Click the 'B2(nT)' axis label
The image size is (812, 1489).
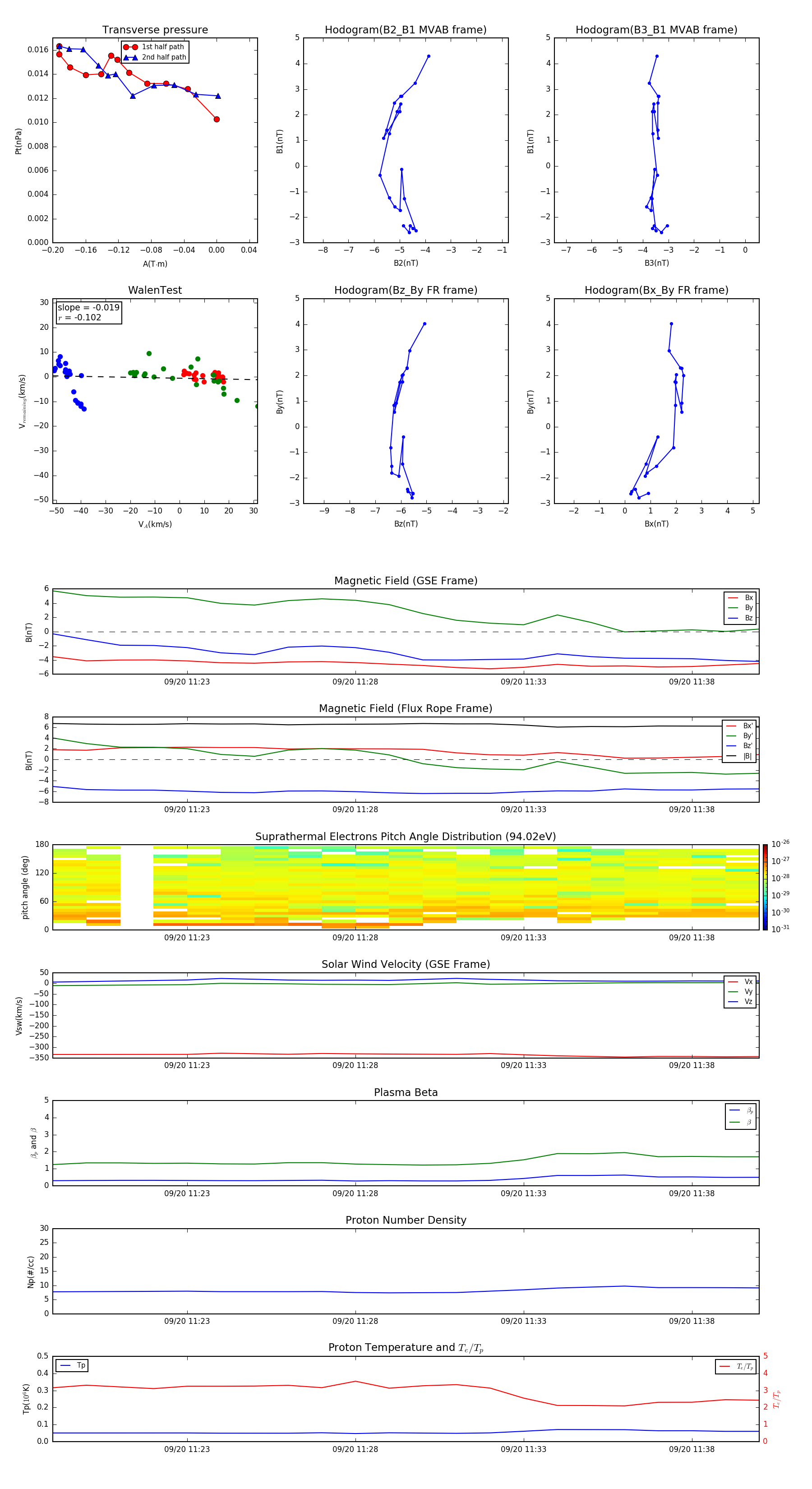(406, 263)
